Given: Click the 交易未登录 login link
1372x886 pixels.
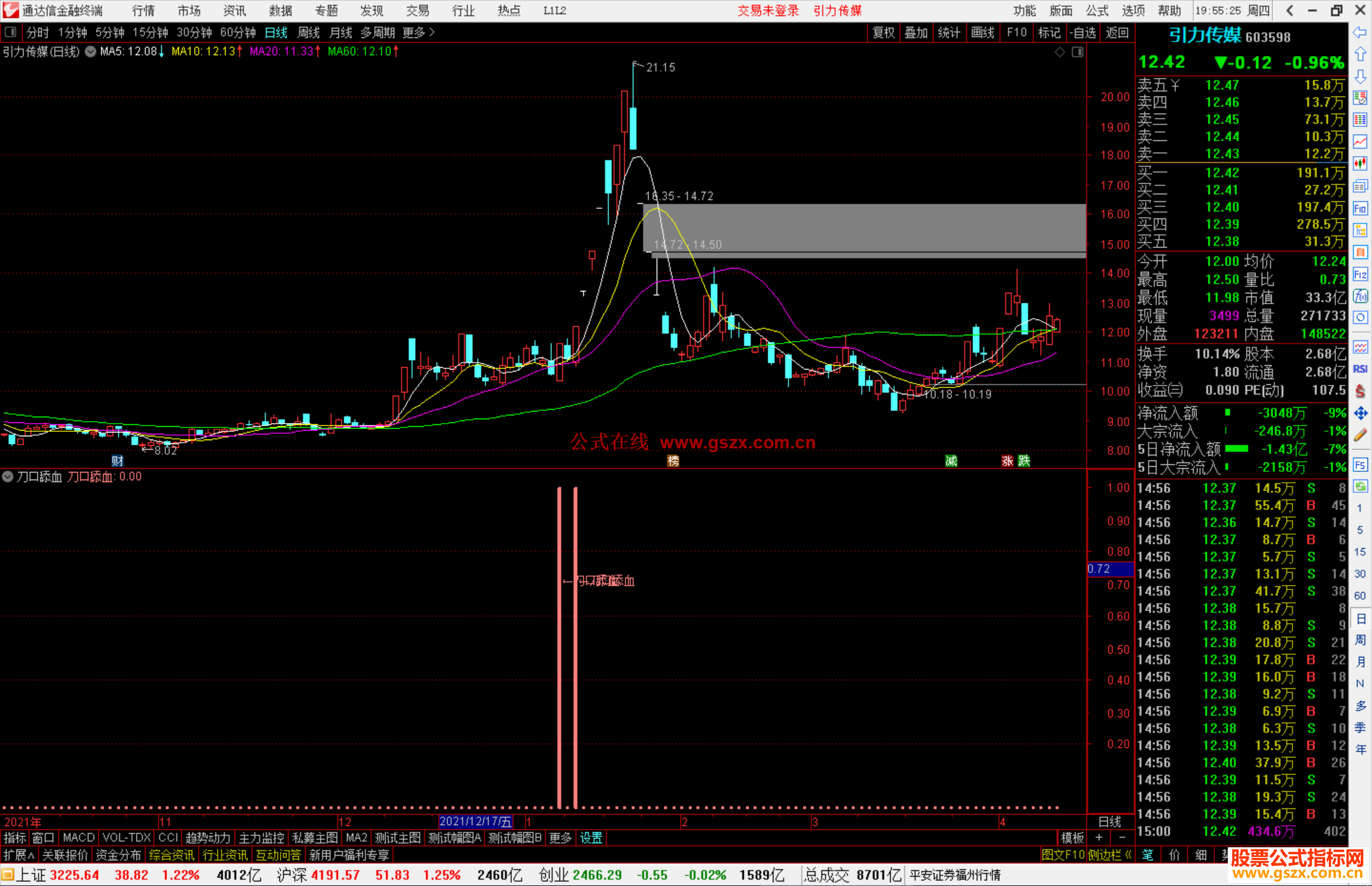Looking at the screenshot, I should 768,11.
